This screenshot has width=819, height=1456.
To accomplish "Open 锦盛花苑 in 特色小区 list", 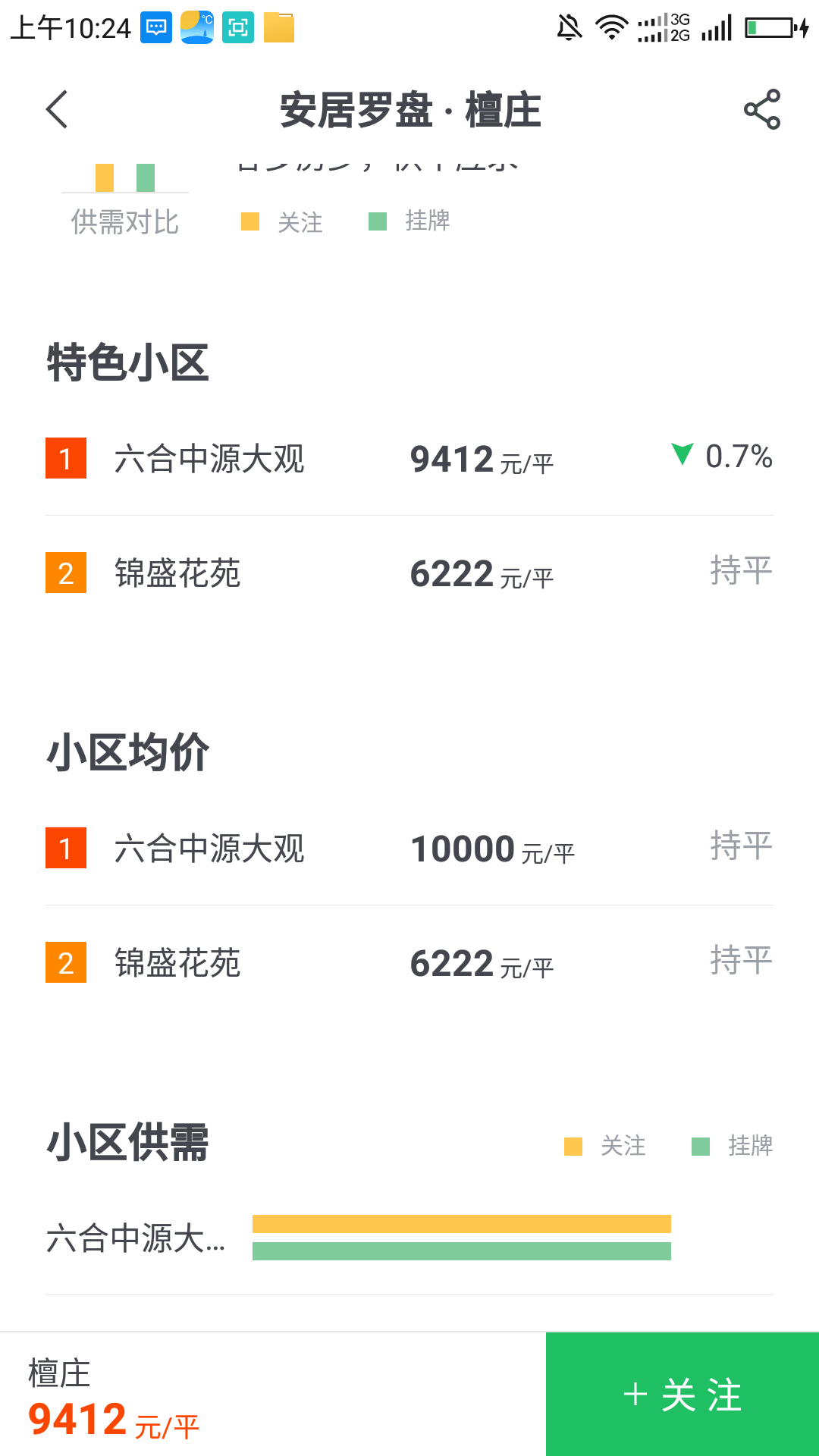I will [x=177, y=573].
